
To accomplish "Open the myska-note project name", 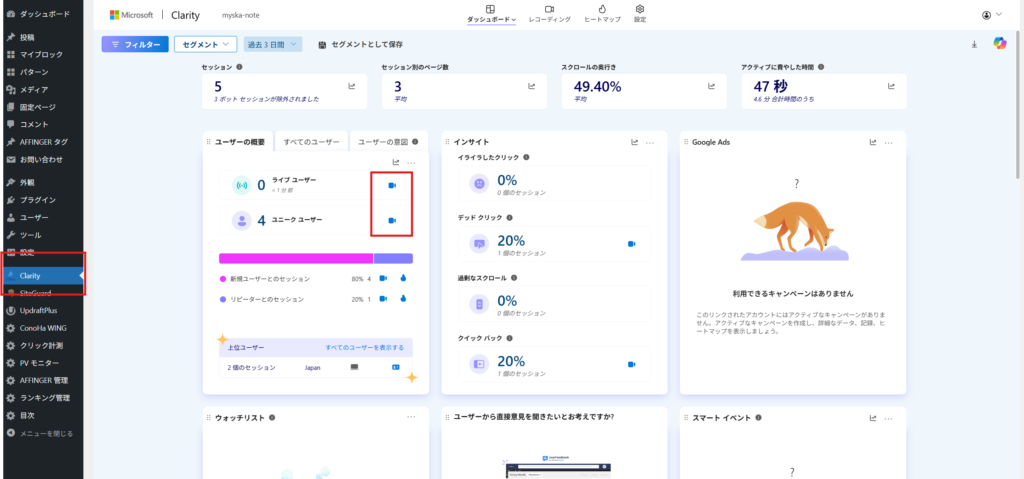I will coord(241,15).
